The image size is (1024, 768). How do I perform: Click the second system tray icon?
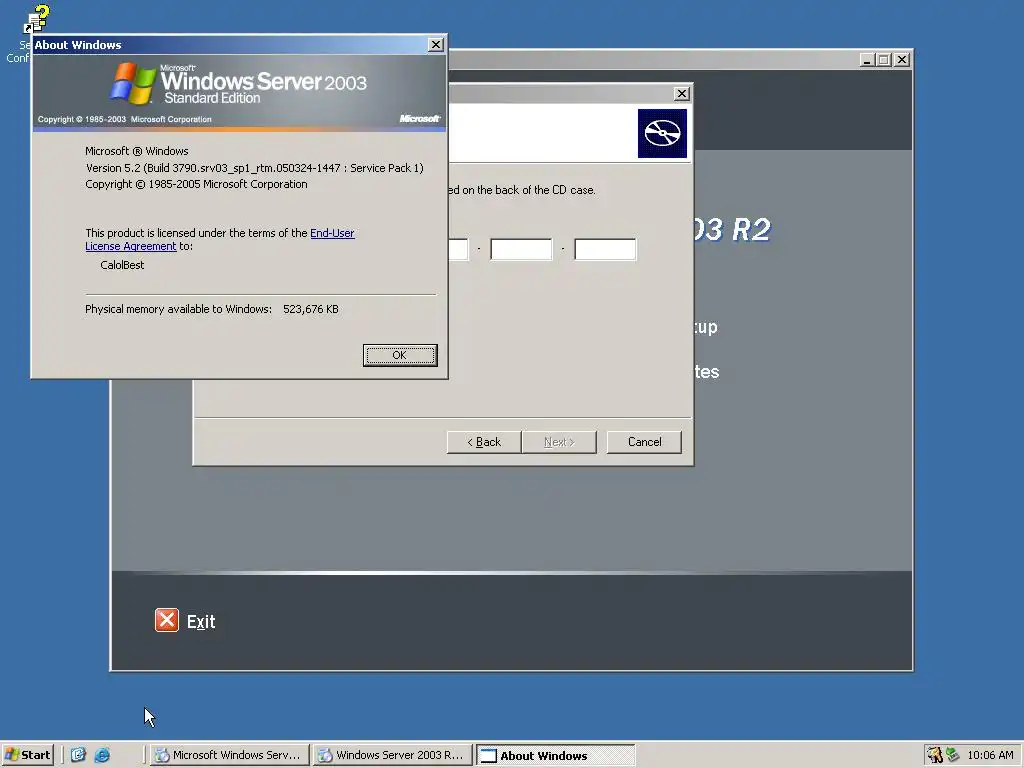(x=952, y=755)
